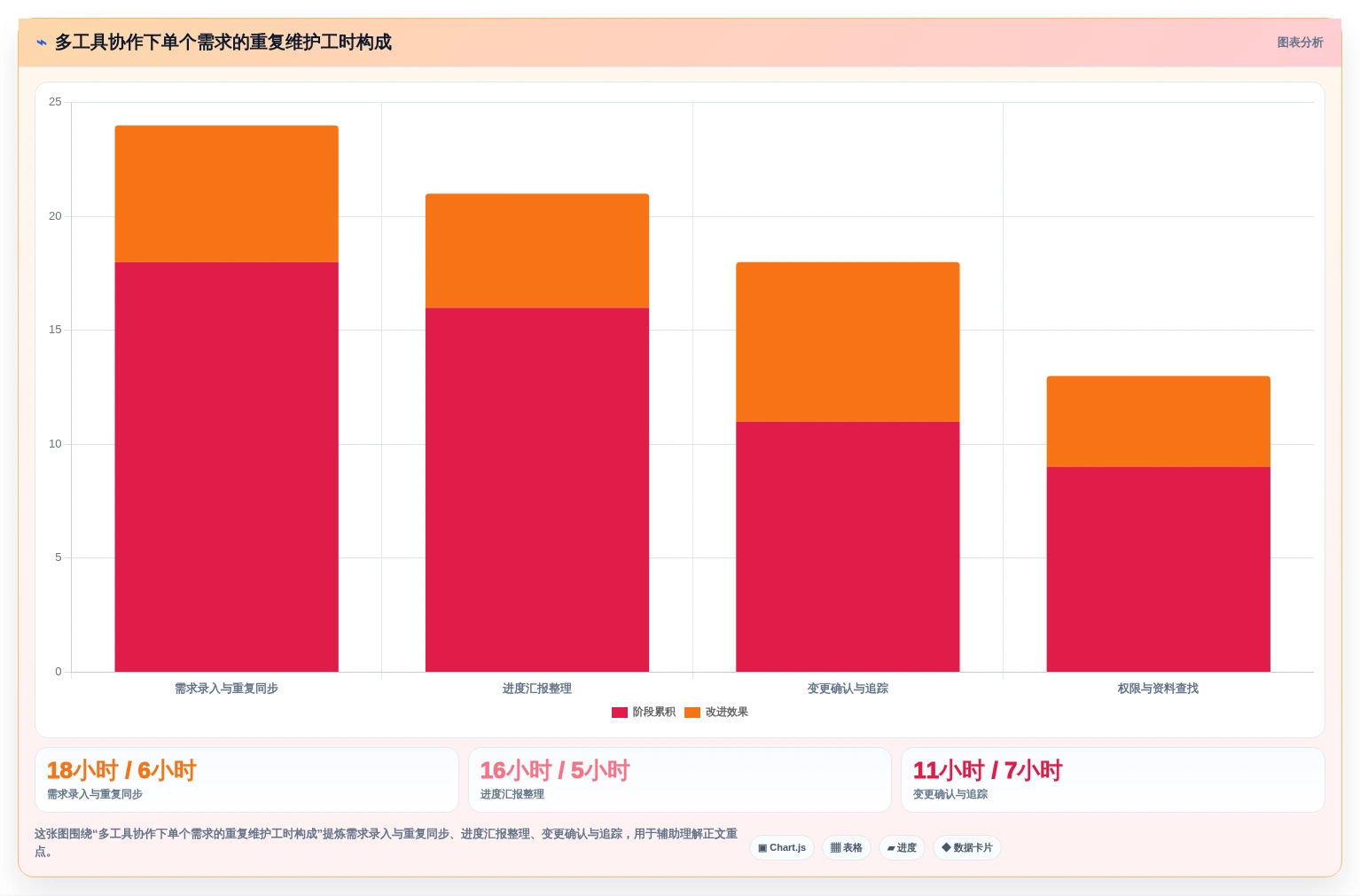
Task: Click the 改进效果 legend label
Action: [727, 713]
